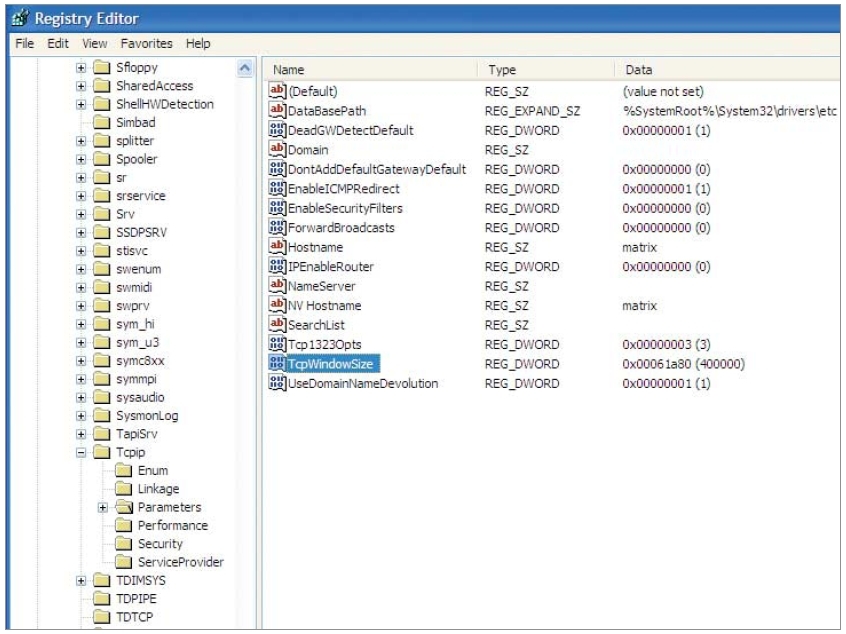Expand the srservice key
Viewport: 846px width, 634px height.
81,196
